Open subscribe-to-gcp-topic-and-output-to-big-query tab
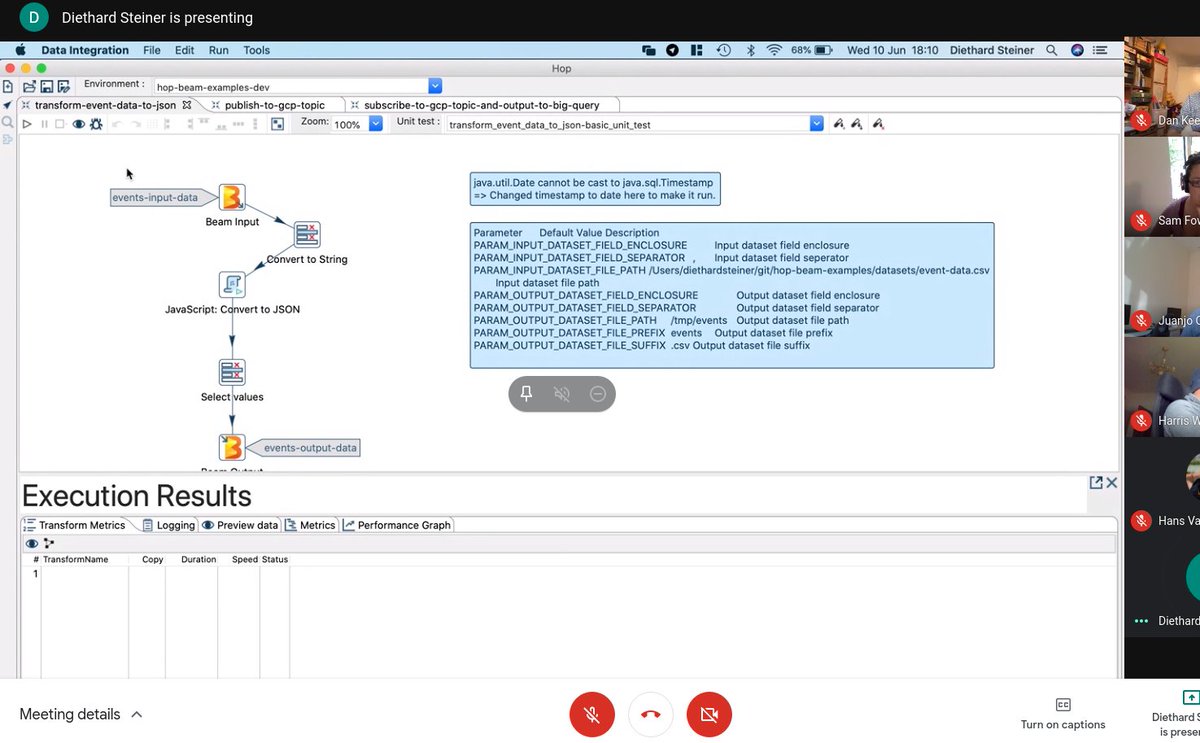The width and height of the screenshot is (1200, 743). [x=481, y=104]
